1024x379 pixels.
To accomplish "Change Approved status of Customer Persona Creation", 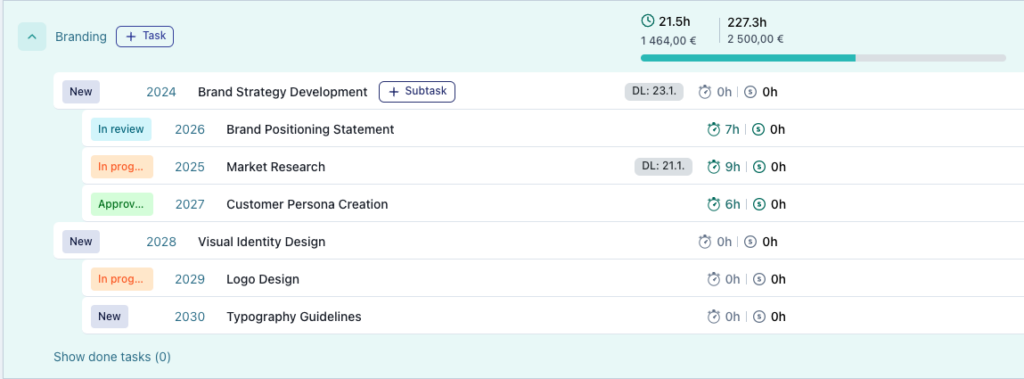I will [x=121, y=204].
